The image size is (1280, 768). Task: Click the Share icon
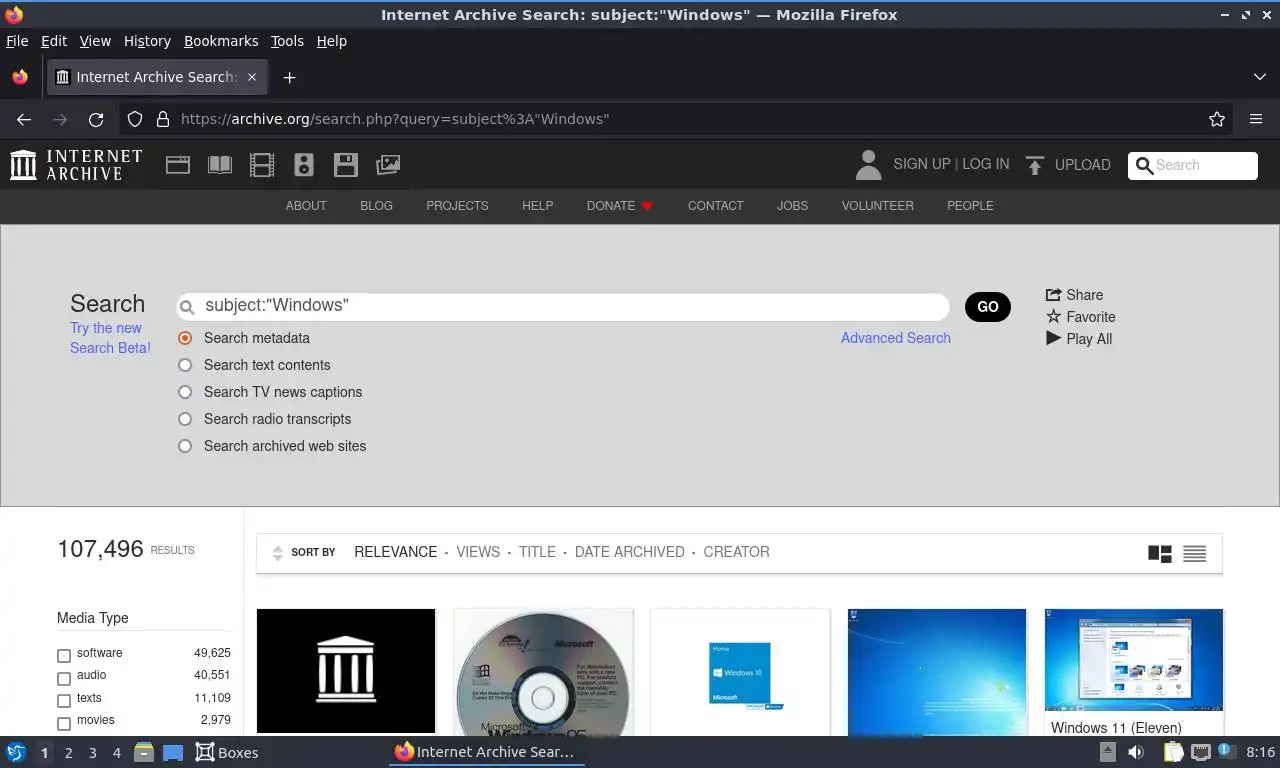(1053, 295)
